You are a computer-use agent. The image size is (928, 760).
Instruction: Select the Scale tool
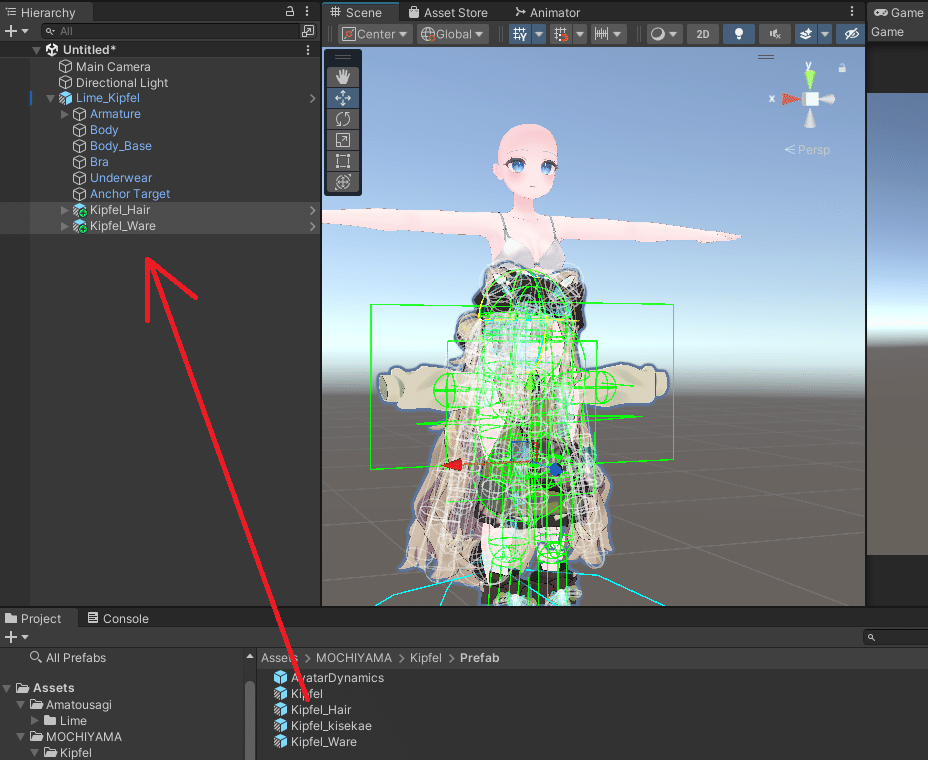click(343, 140)
